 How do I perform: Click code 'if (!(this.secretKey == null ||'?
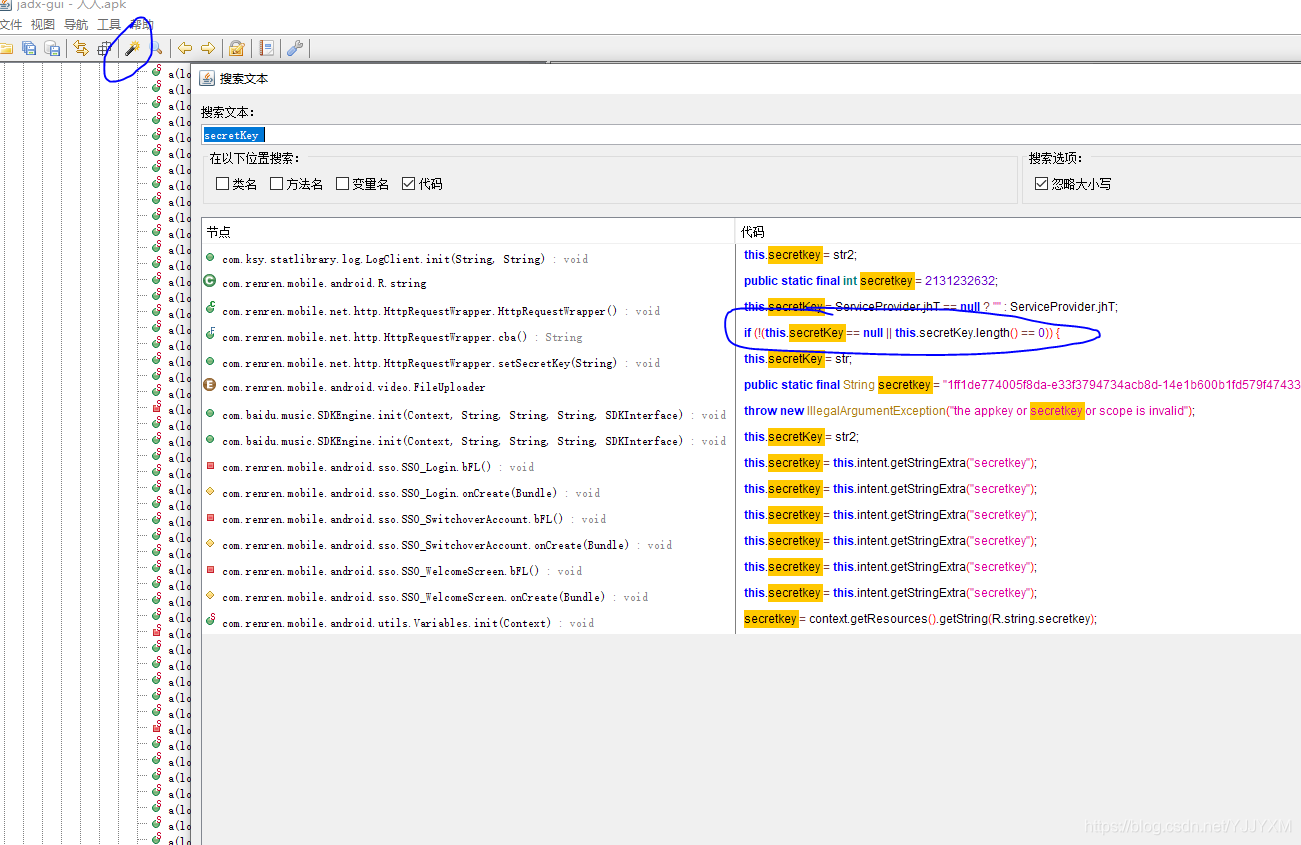(x=902, y=332)
